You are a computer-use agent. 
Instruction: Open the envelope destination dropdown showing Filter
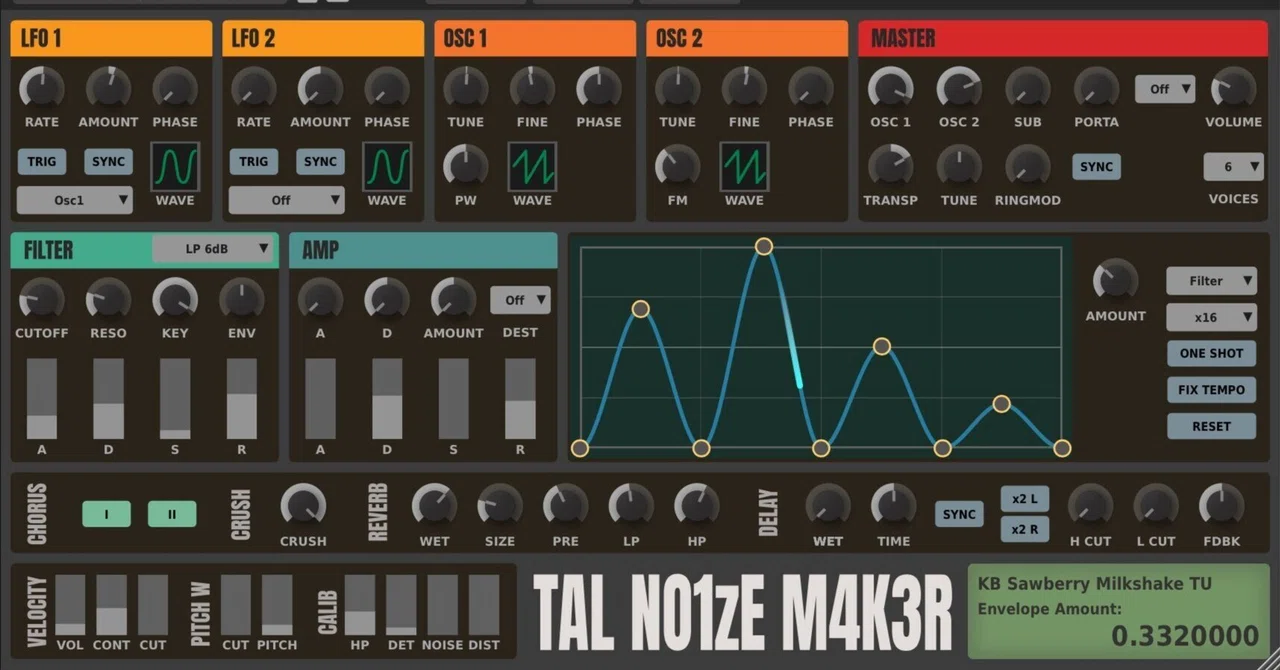point(1212,281)
